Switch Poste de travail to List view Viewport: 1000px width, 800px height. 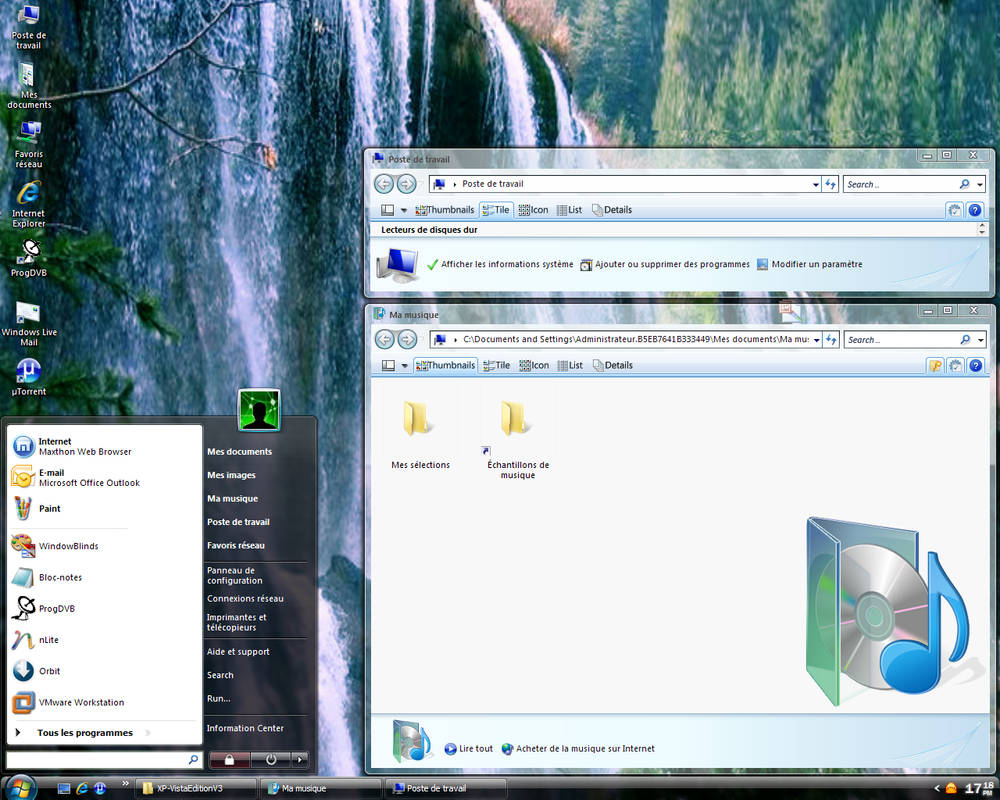coord(570,209)
